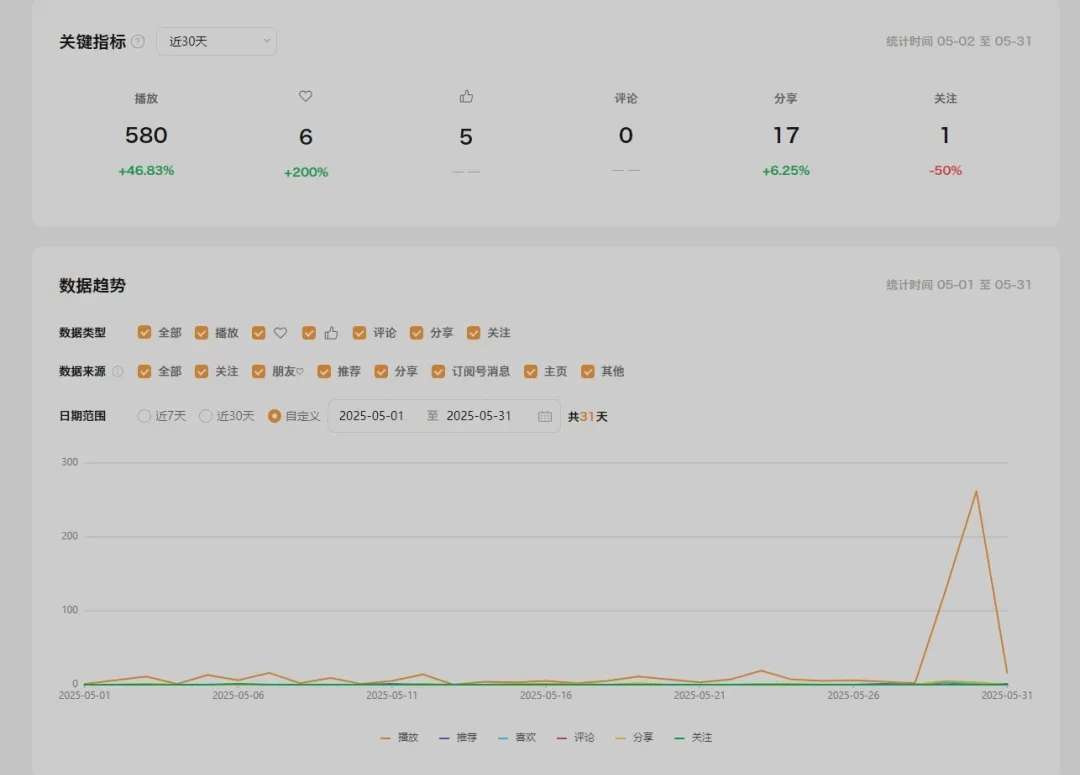Toggle 播放 series in chart legend
Image resolution: width=1080 pixels, height=775 pixels.
click(x=399, y=738)
